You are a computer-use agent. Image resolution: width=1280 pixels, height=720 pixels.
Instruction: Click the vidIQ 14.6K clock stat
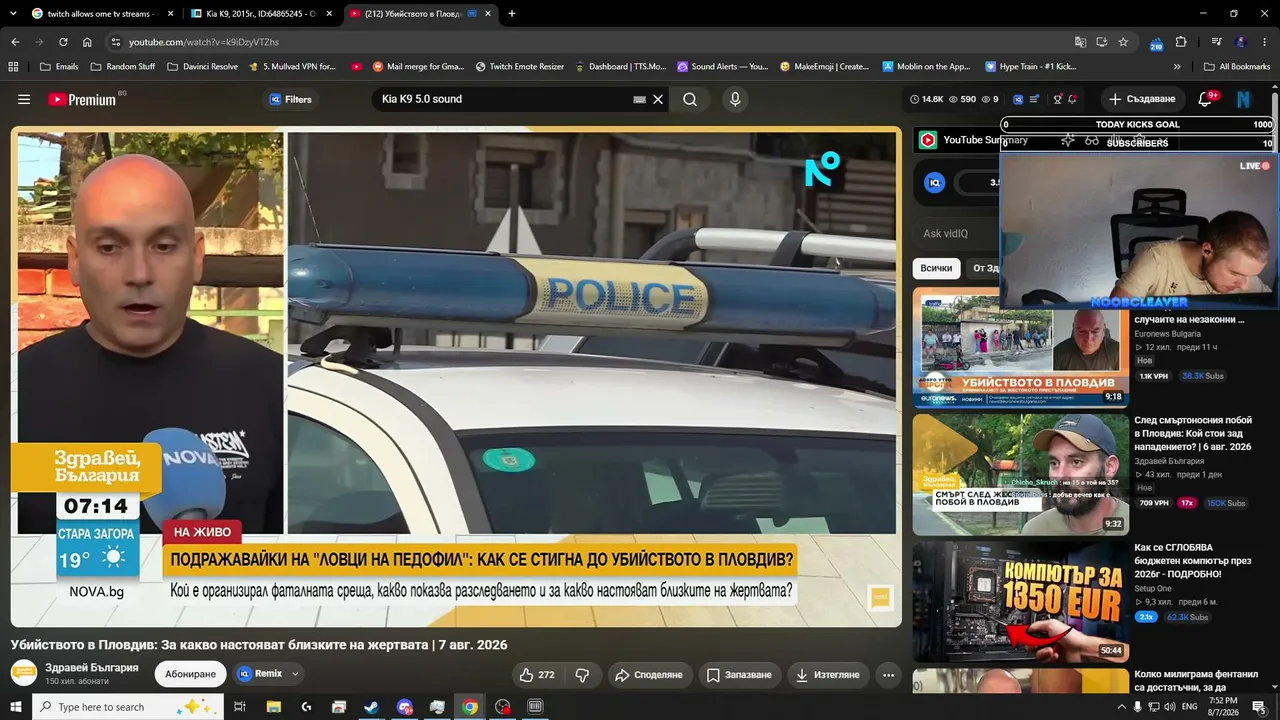[x=926, y=99]
